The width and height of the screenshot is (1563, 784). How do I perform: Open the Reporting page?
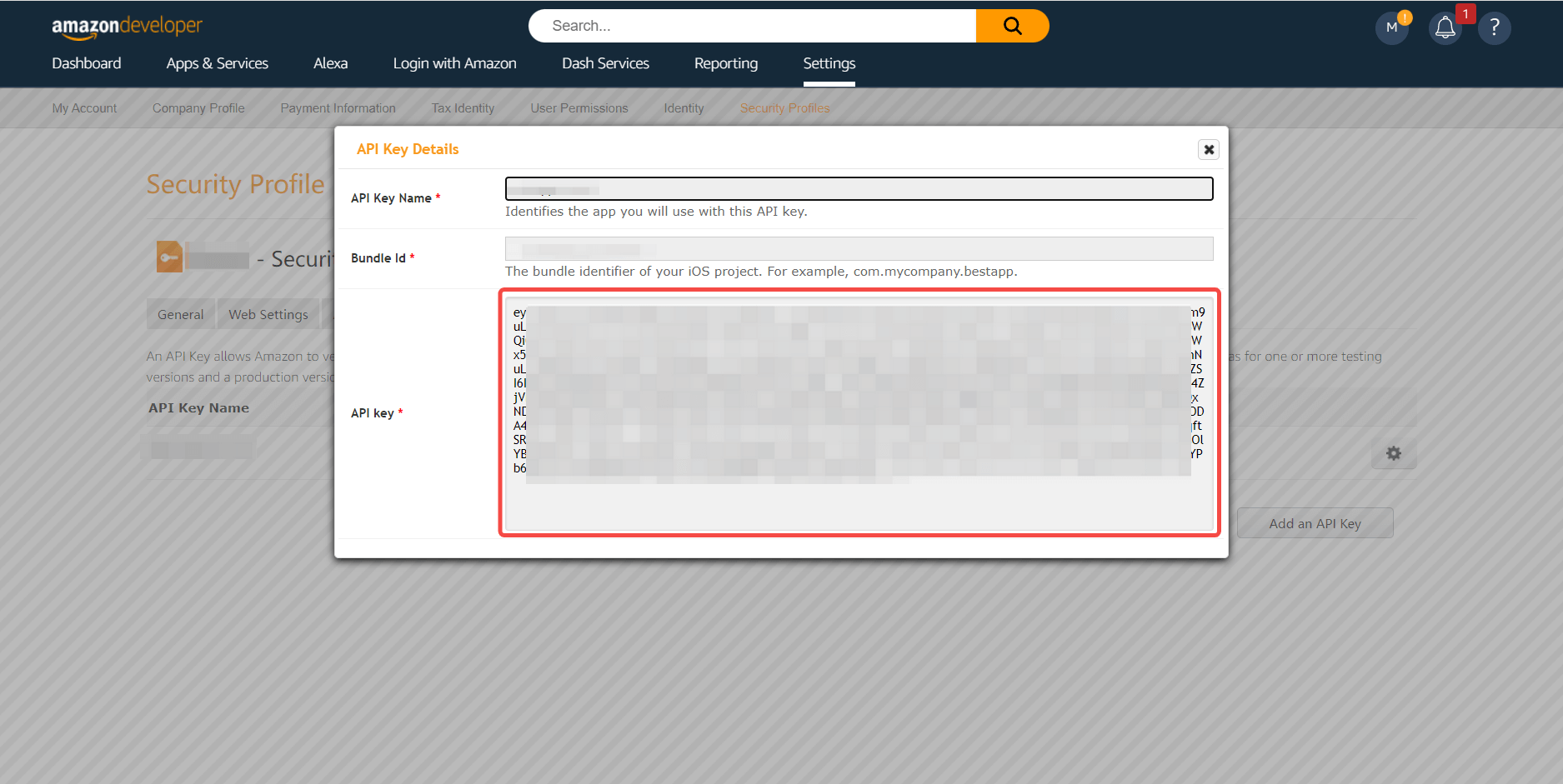725,63
